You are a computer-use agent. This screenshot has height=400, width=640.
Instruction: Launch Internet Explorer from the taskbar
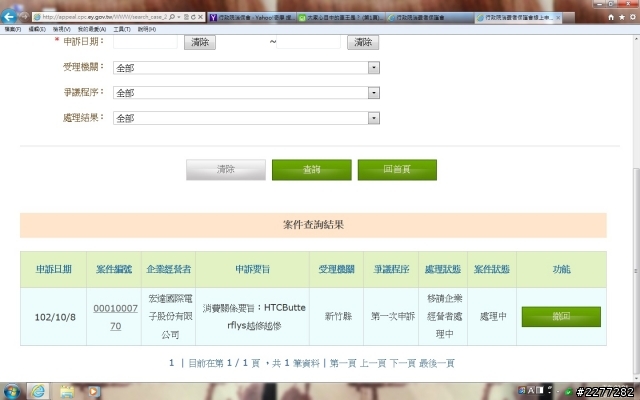tap(38, 391)
